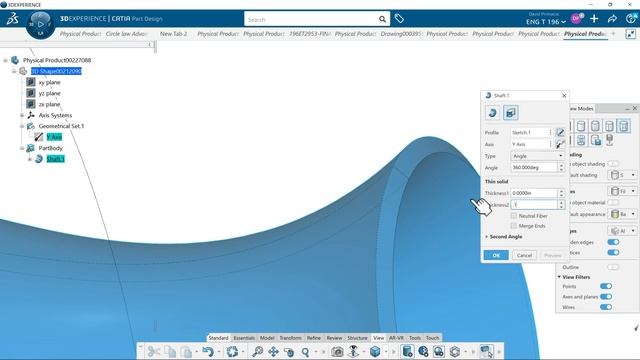Image resolution: width=640 pixels, height=360 pixels.
Task: Switch to the Model toolbar tab
Action: [267, 338]
